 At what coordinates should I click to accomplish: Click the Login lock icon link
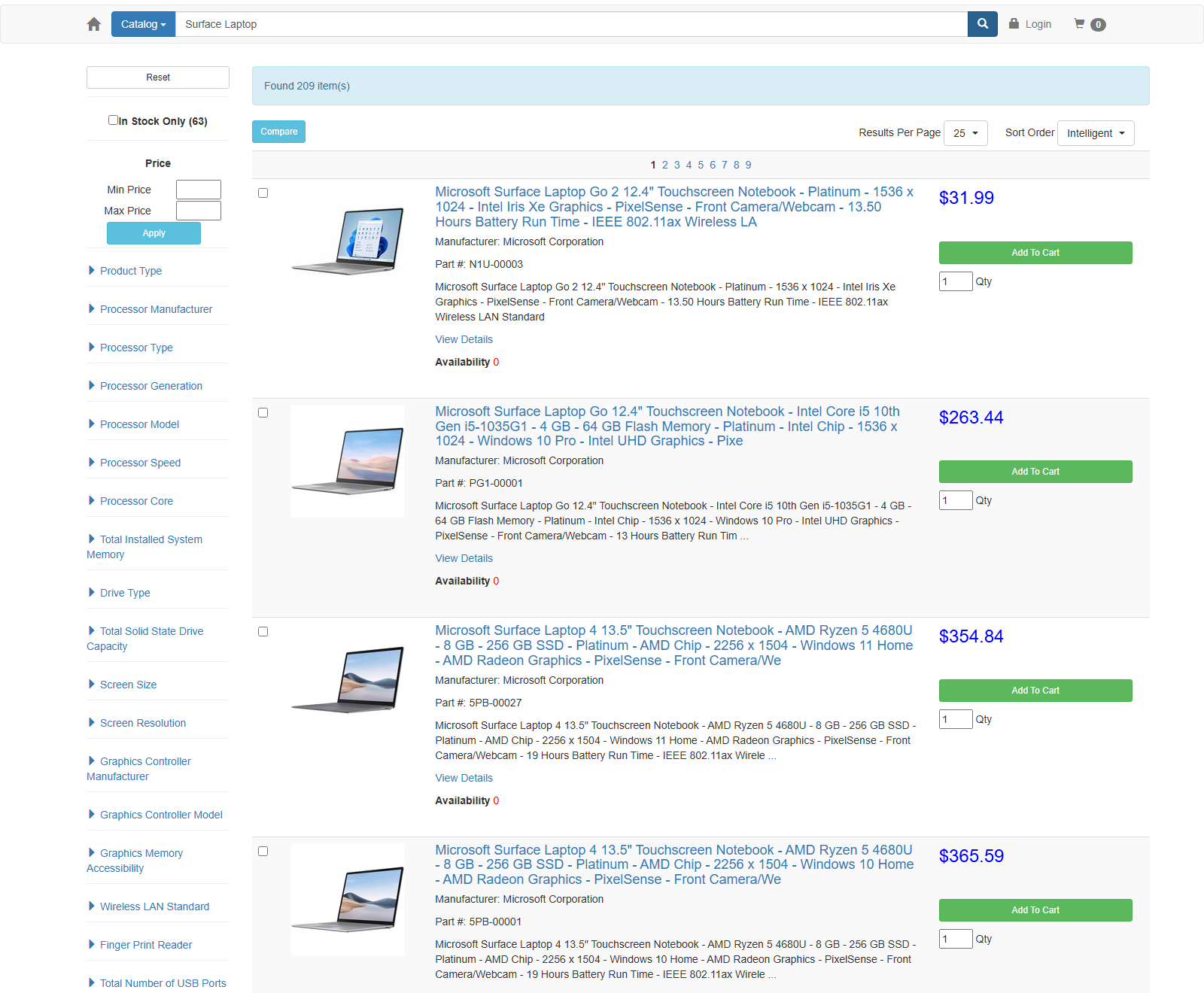pos(1030,24)
